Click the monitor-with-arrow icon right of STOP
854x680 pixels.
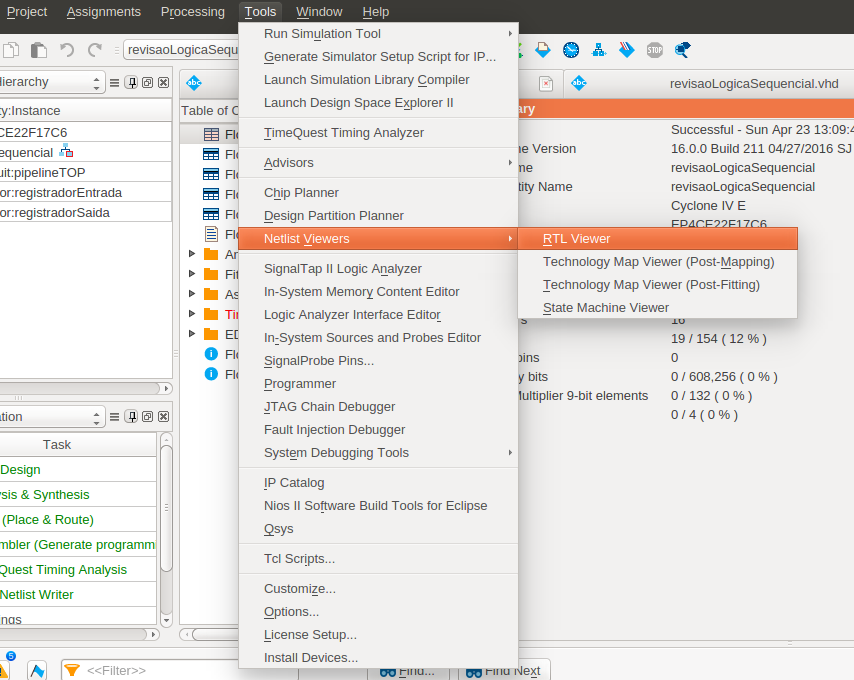coord(682,50)
